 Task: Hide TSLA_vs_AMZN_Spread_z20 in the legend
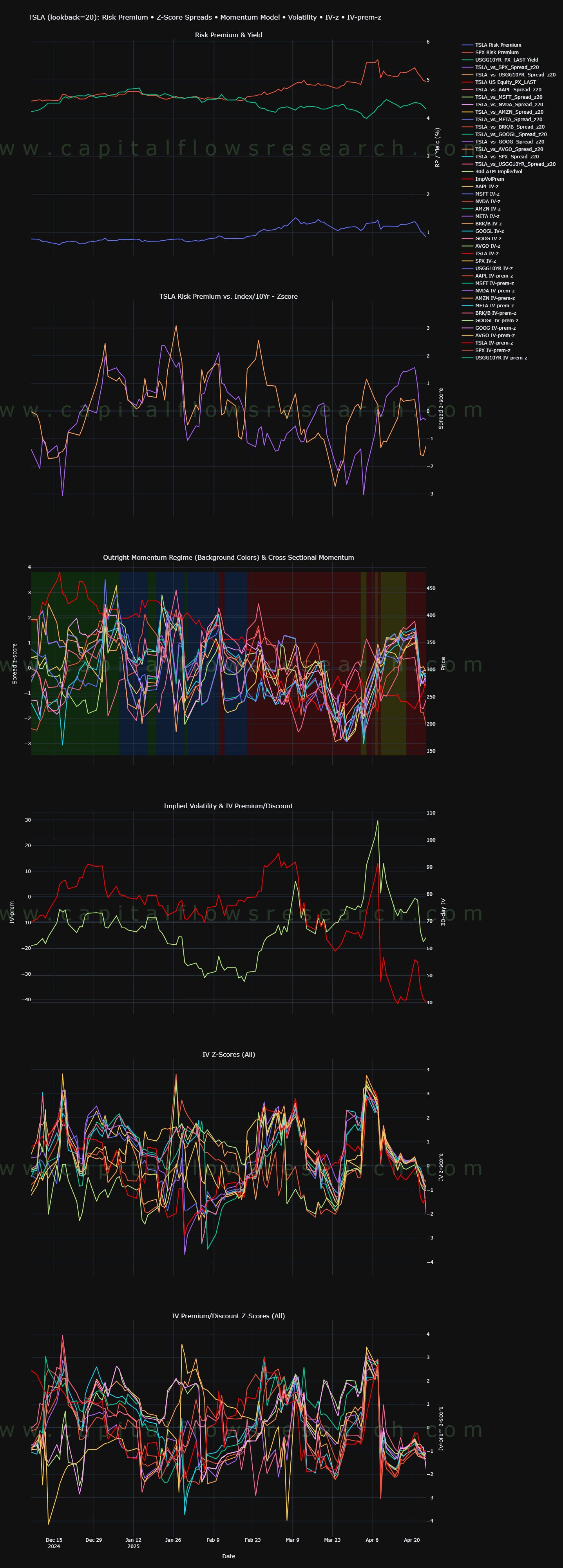point(503,112)
